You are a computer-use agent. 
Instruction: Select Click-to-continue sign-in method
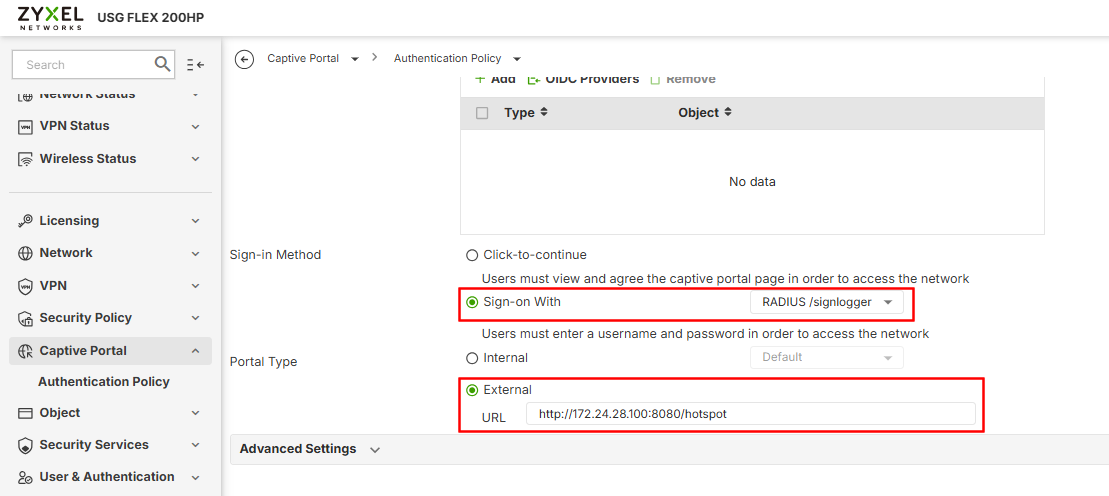[472, 255]
